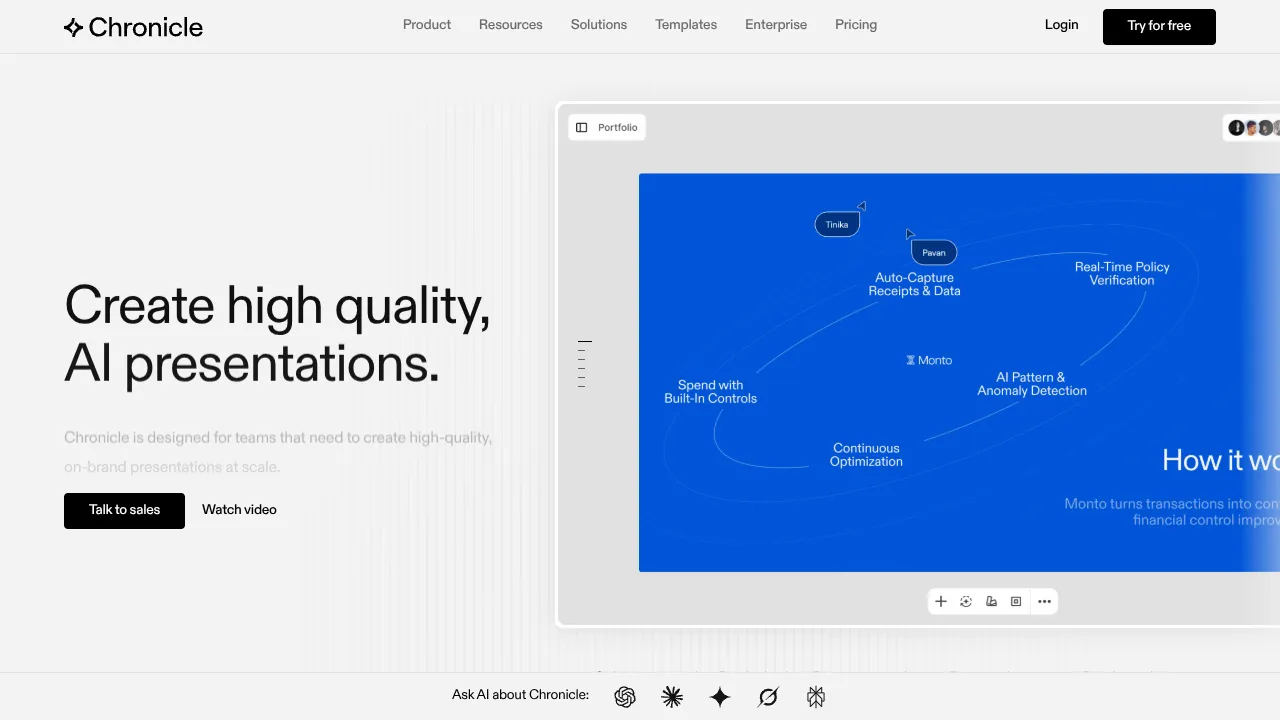This screenshot has width=1280, height=720.
Task: Open the Solutions dropdown
Action: coord(598,24)
